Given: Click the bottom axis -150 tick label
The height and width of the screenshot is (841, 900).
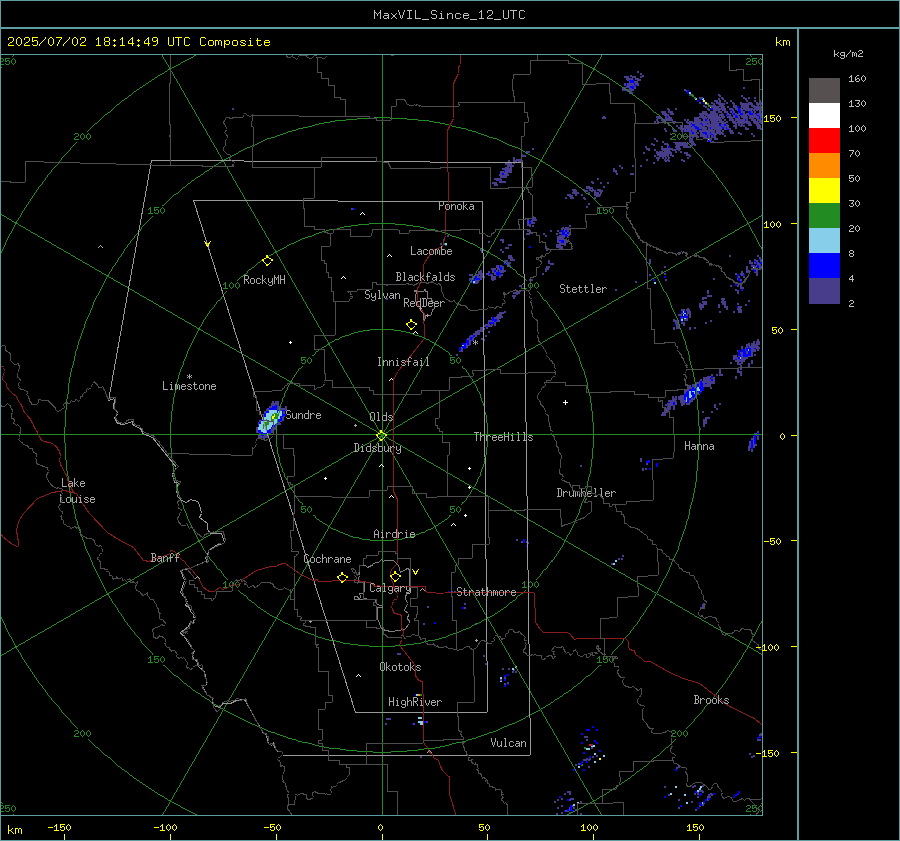Looking at the screenshot, I should pyautogui.click(x=59, y=827).
